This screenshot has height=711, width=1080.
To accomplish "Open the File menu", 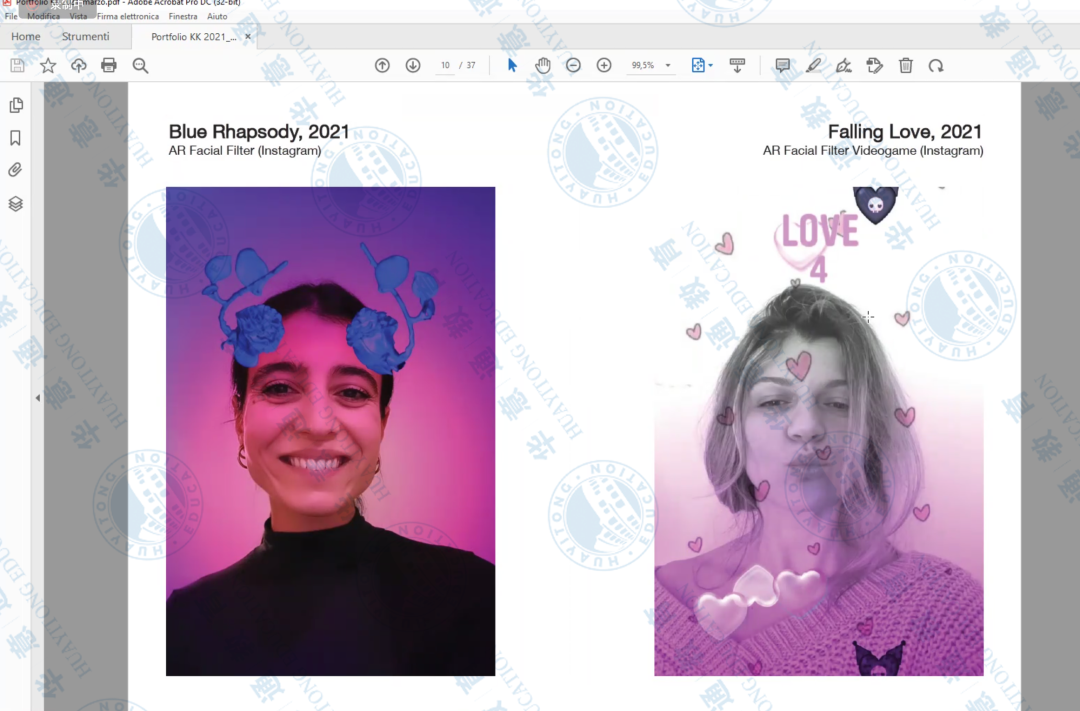I will click(x=11, y=16).
